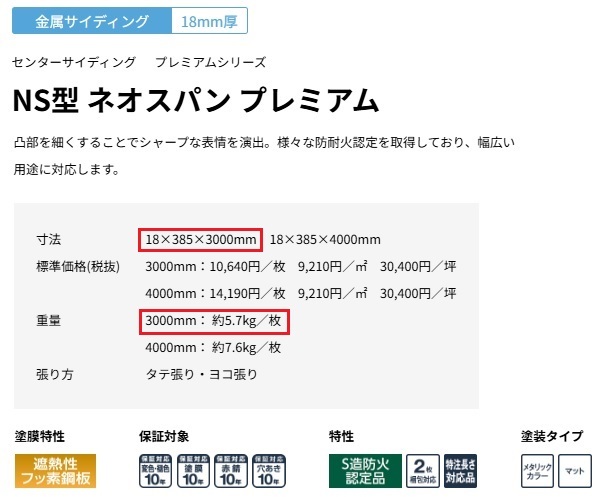Select the 18×385×4000mm dimension value
The width and height of the screenshot is (604, 497).
[x=325, y=240]
